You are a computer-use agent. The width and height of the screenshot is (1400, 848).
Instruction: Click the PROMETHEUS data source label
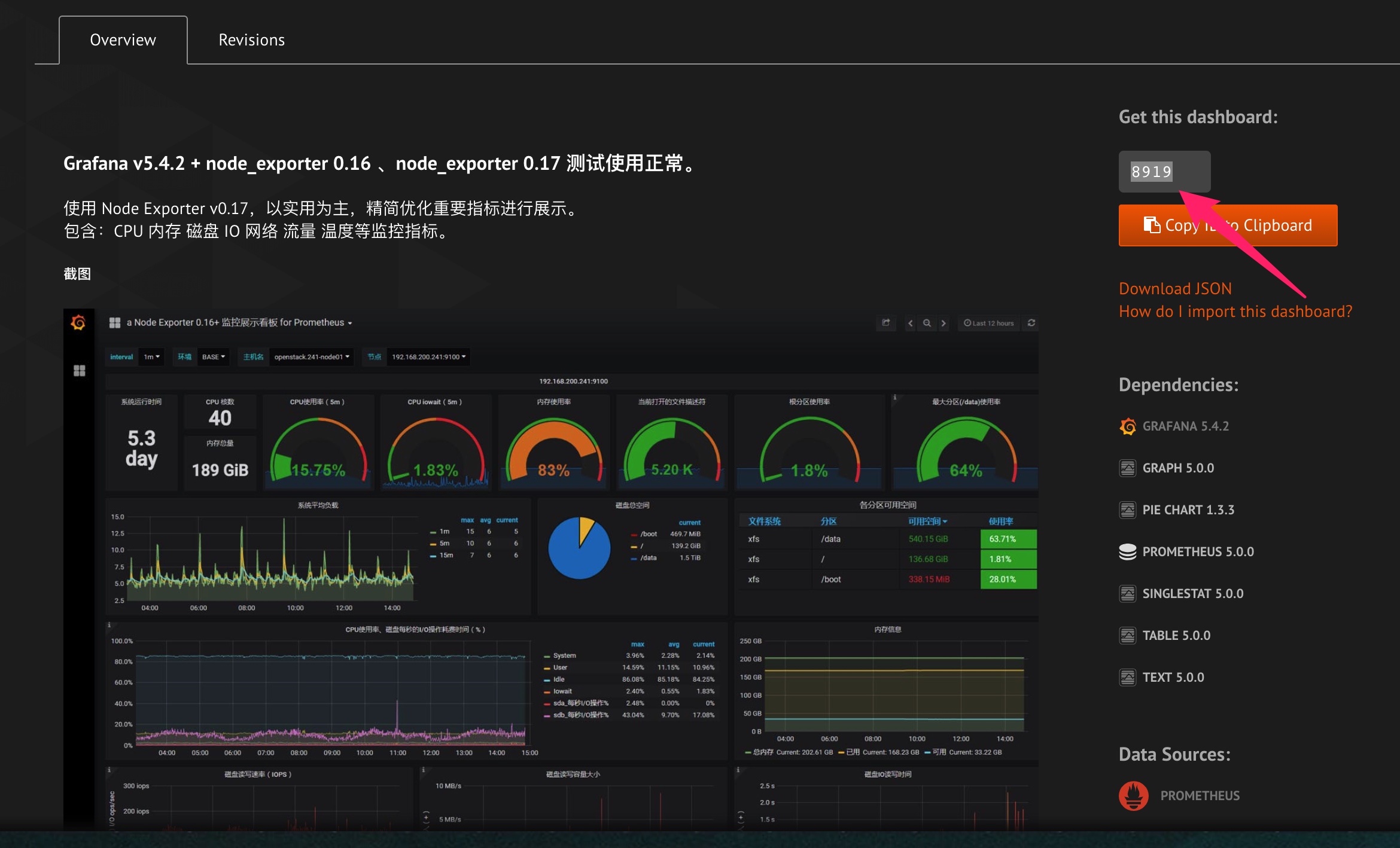(x=1200, y=796)
